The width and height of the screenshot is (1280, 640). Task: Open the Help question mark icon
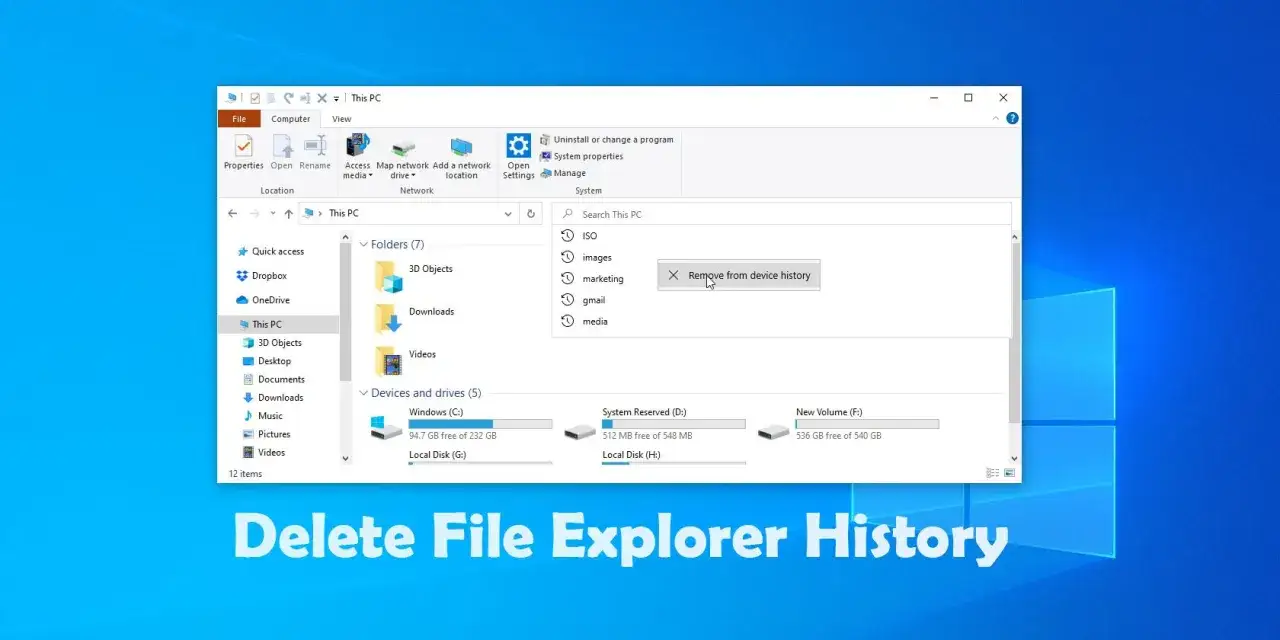1012,118
